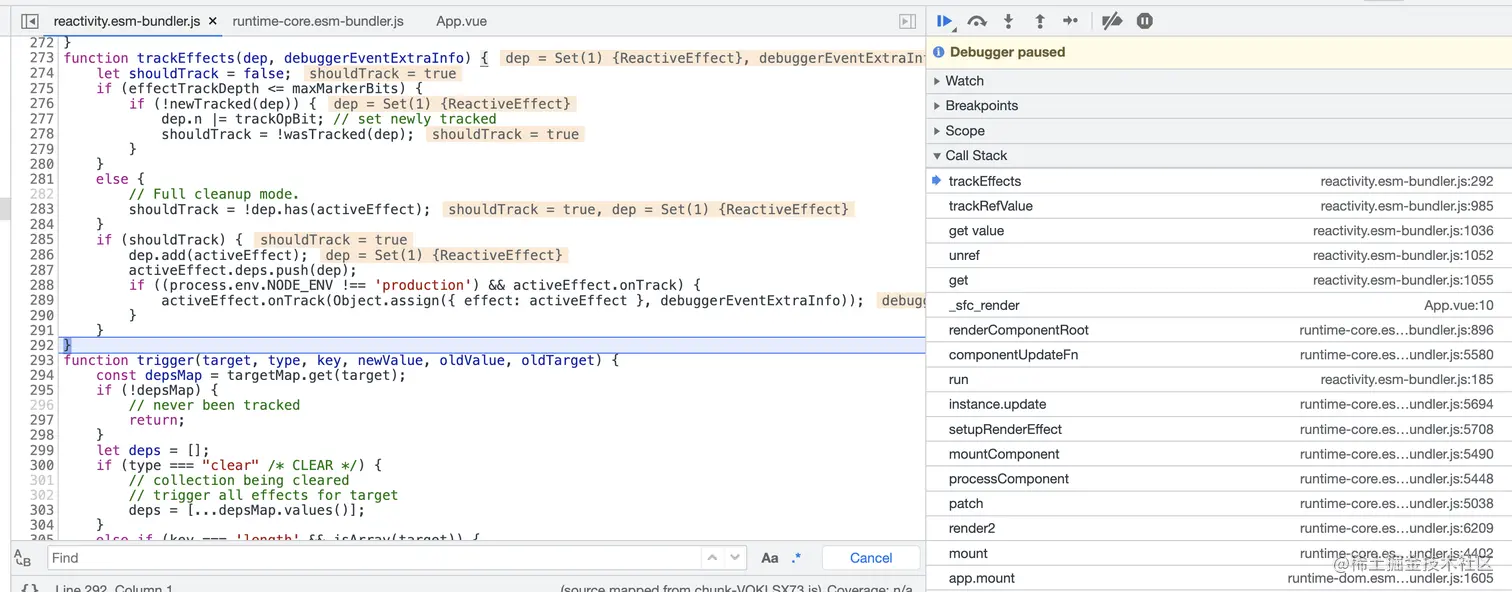1512x592 pixels.
Task: Click line number 293 at function trigger
Action: [41, 360]
